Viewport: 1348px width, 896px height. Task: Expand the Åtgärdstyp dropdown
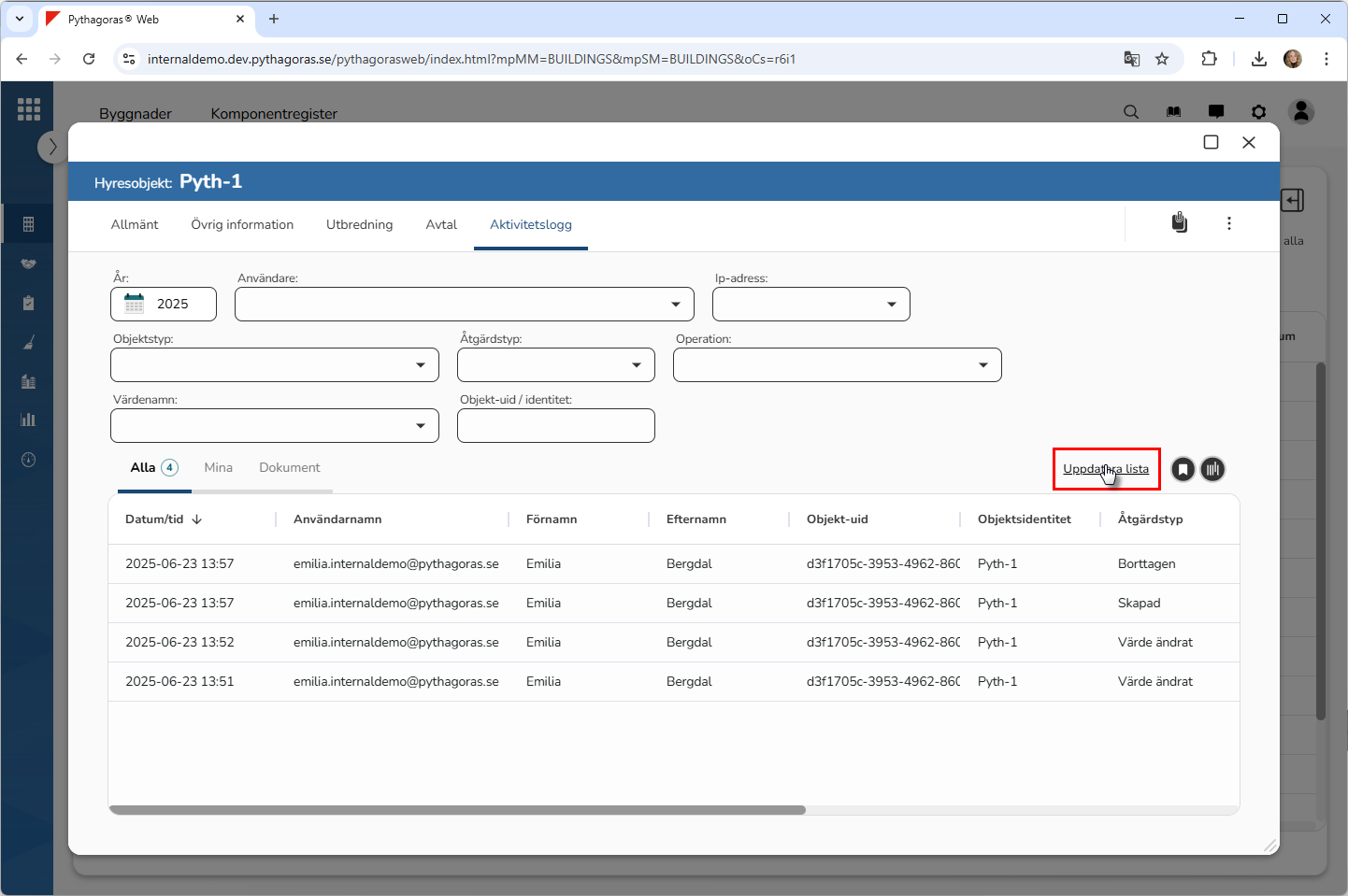pos(555,365)
